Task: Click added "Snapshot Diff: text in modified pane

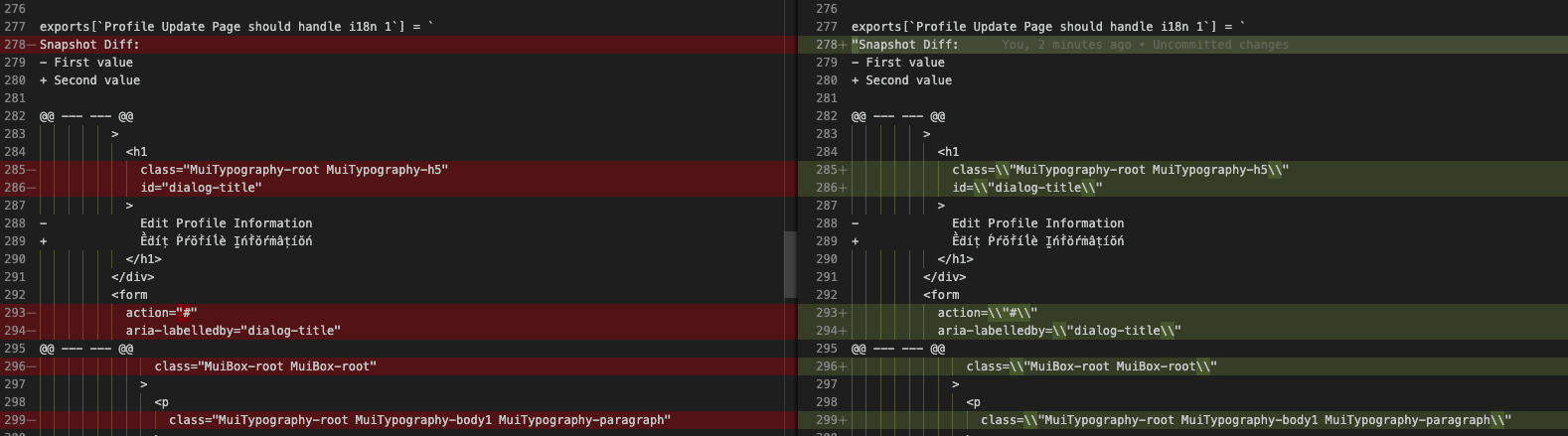Action: tap(905, 45)
